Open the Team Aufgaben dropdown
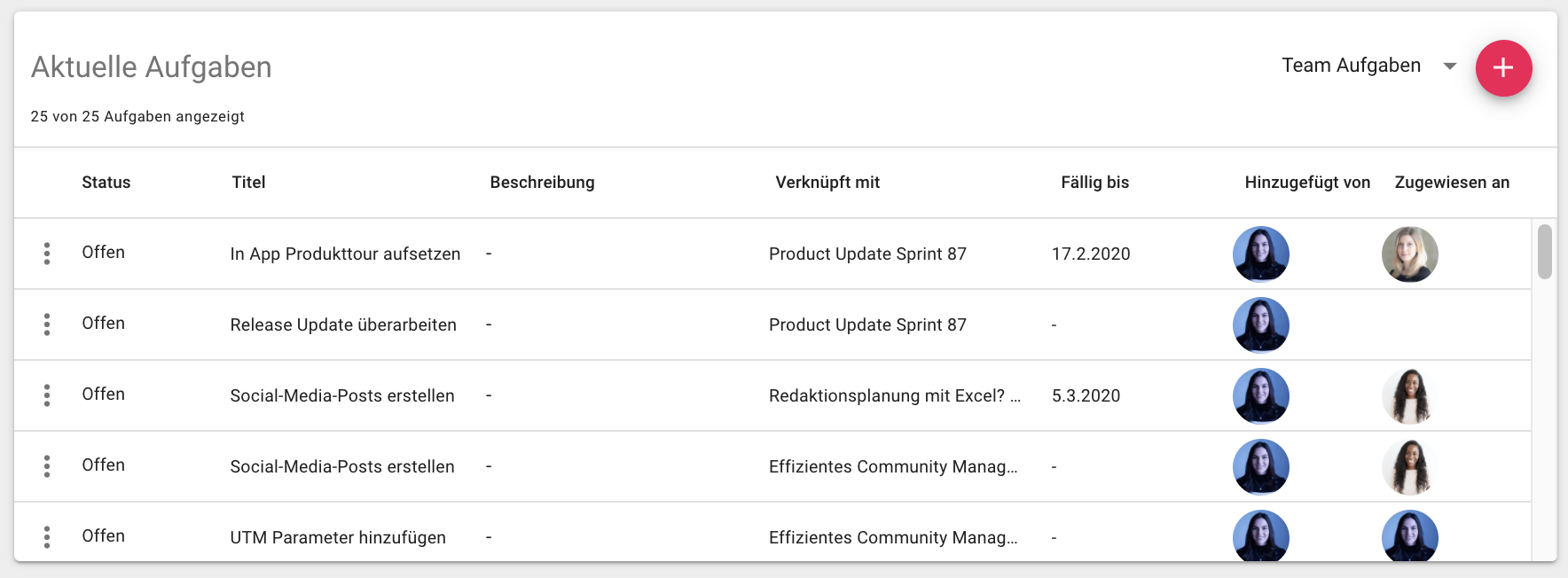 coord(1351,66)
